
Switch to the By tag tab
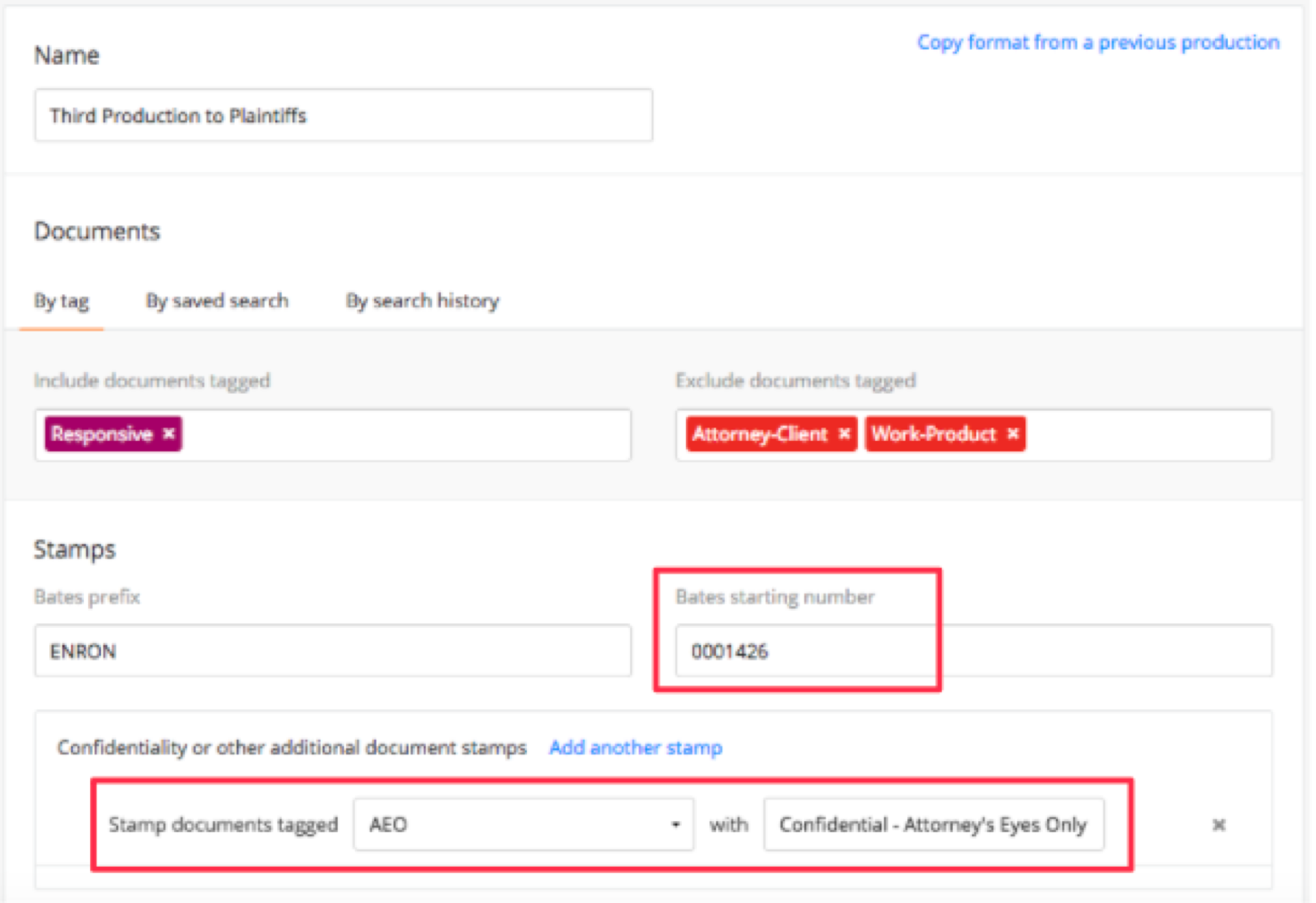[x=61, y=301]
